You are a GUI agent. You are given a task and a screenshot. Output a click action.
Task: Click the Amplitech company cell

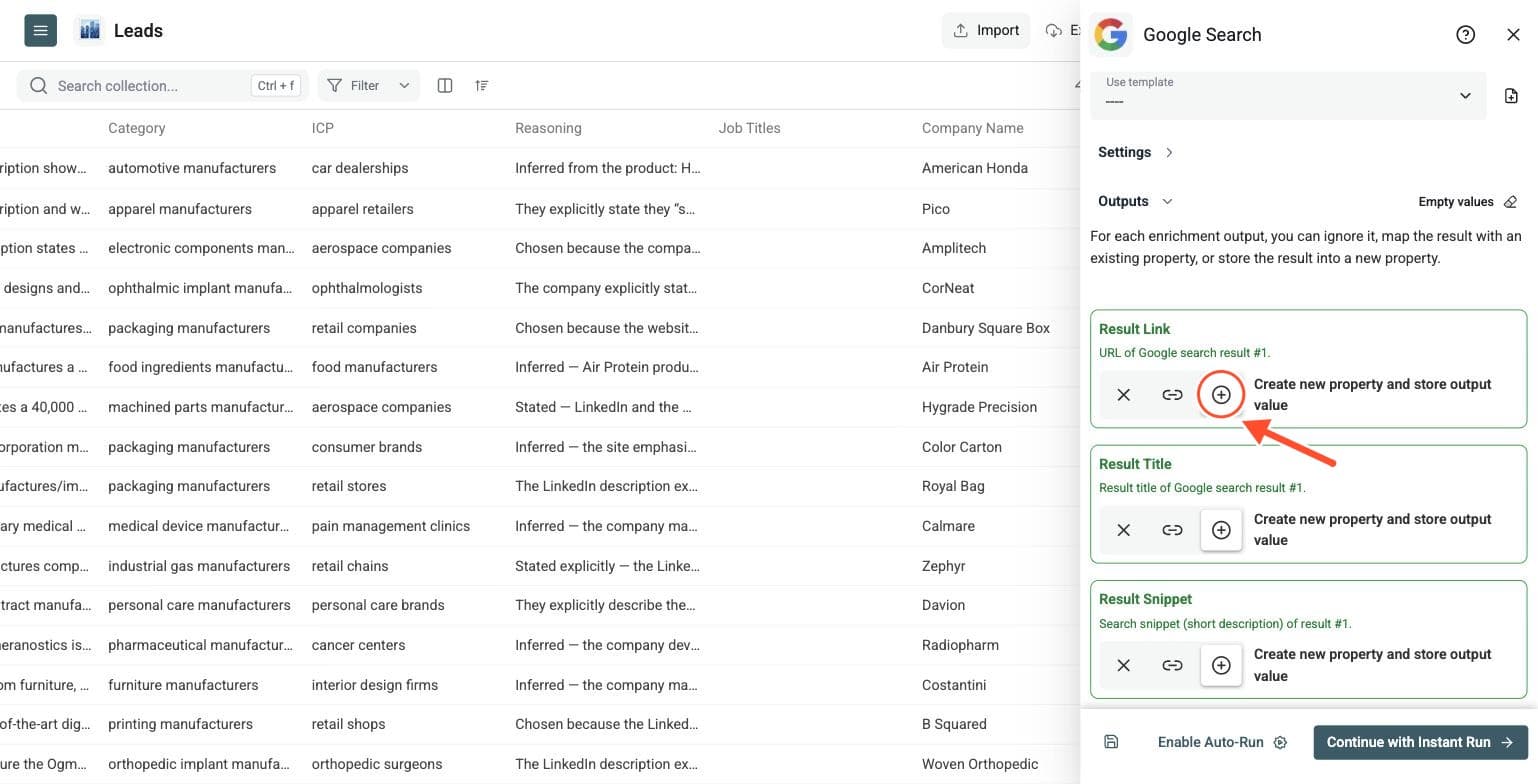point(954,248)
